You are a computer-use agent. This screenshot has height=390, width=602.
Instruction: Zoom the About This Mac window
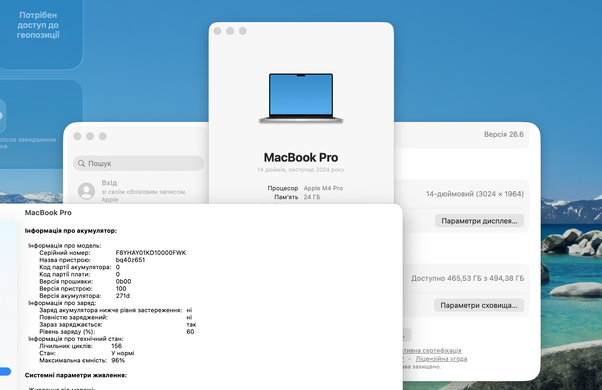coord(243,31)
